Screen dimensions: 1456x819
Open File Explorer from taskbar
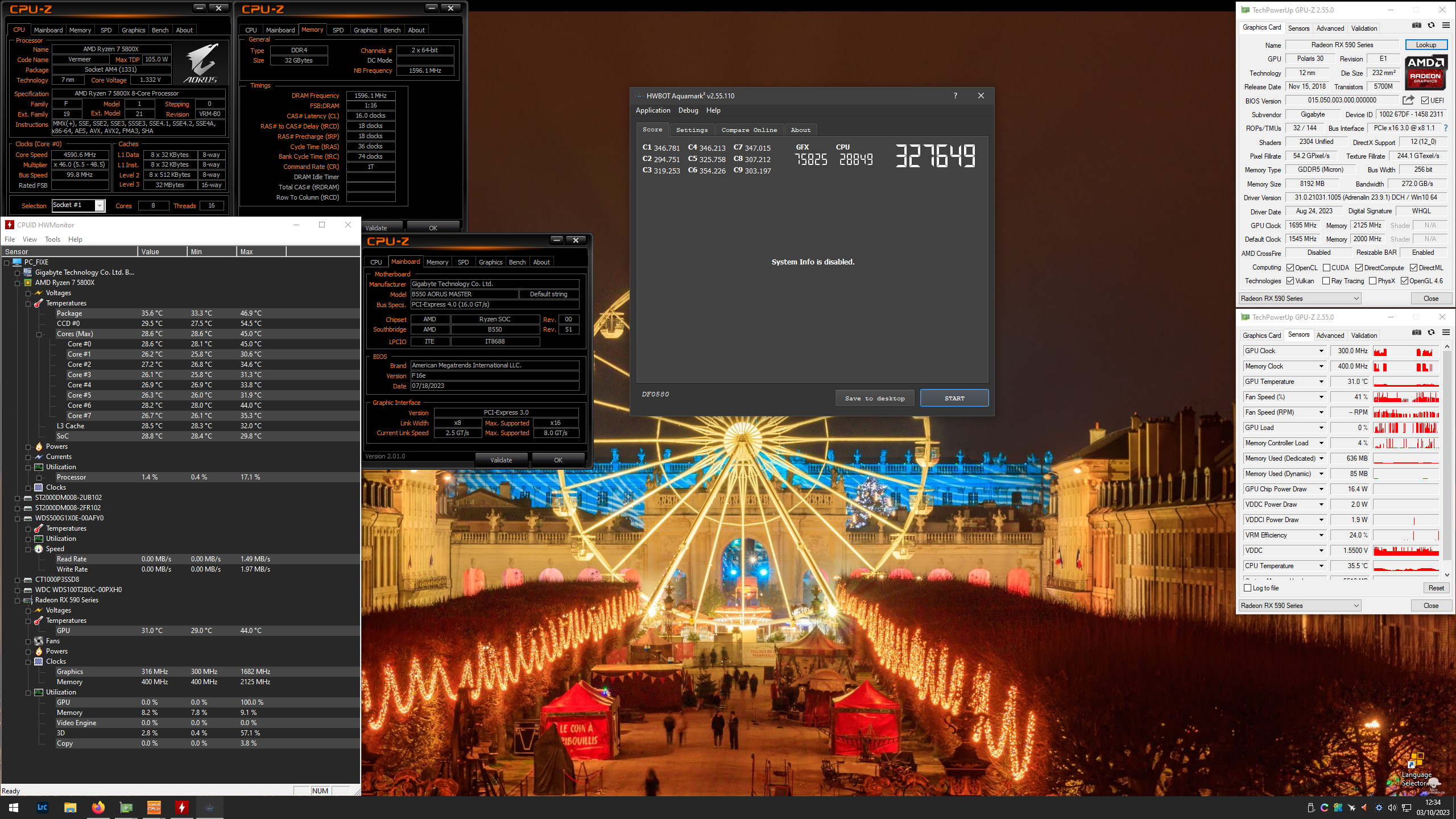tap(70, 807)
